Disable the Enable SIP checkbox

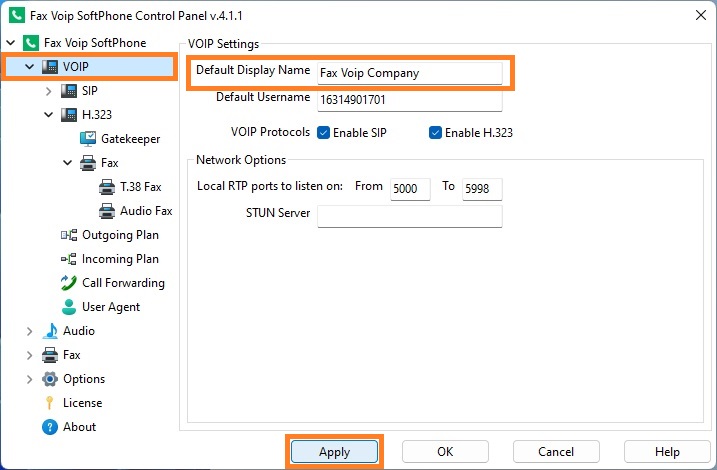[323, 133]
